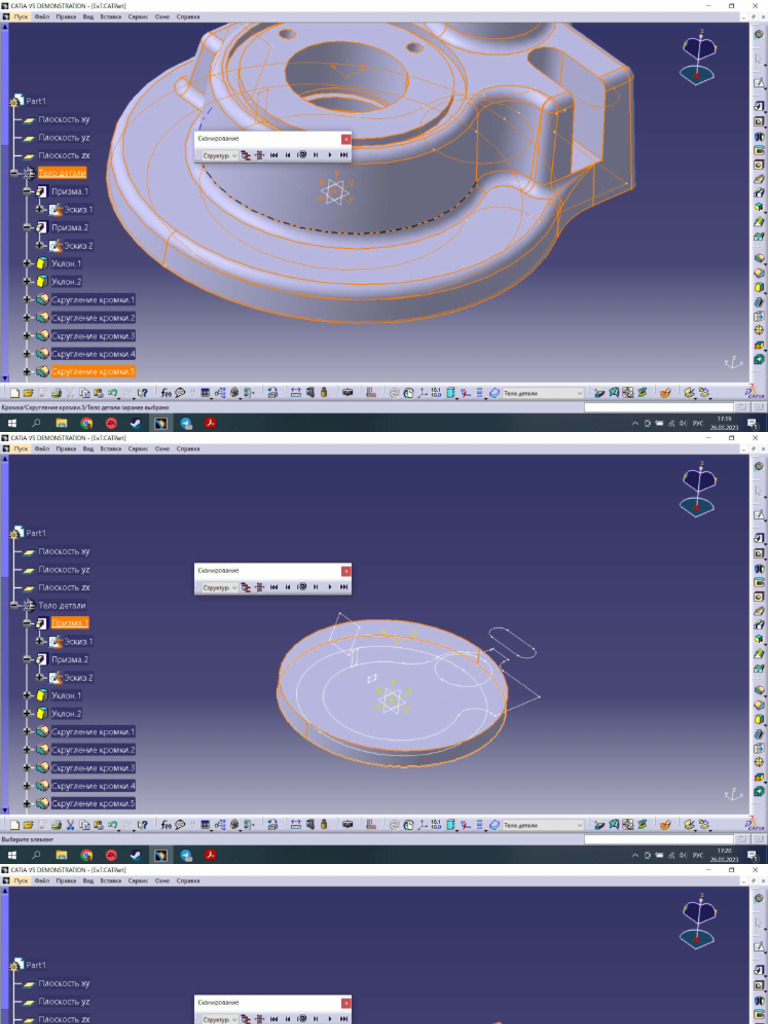Select the Rib tool in top window toolbar
This screenshot has width=768, height=1024.
[x=759, y=179]
